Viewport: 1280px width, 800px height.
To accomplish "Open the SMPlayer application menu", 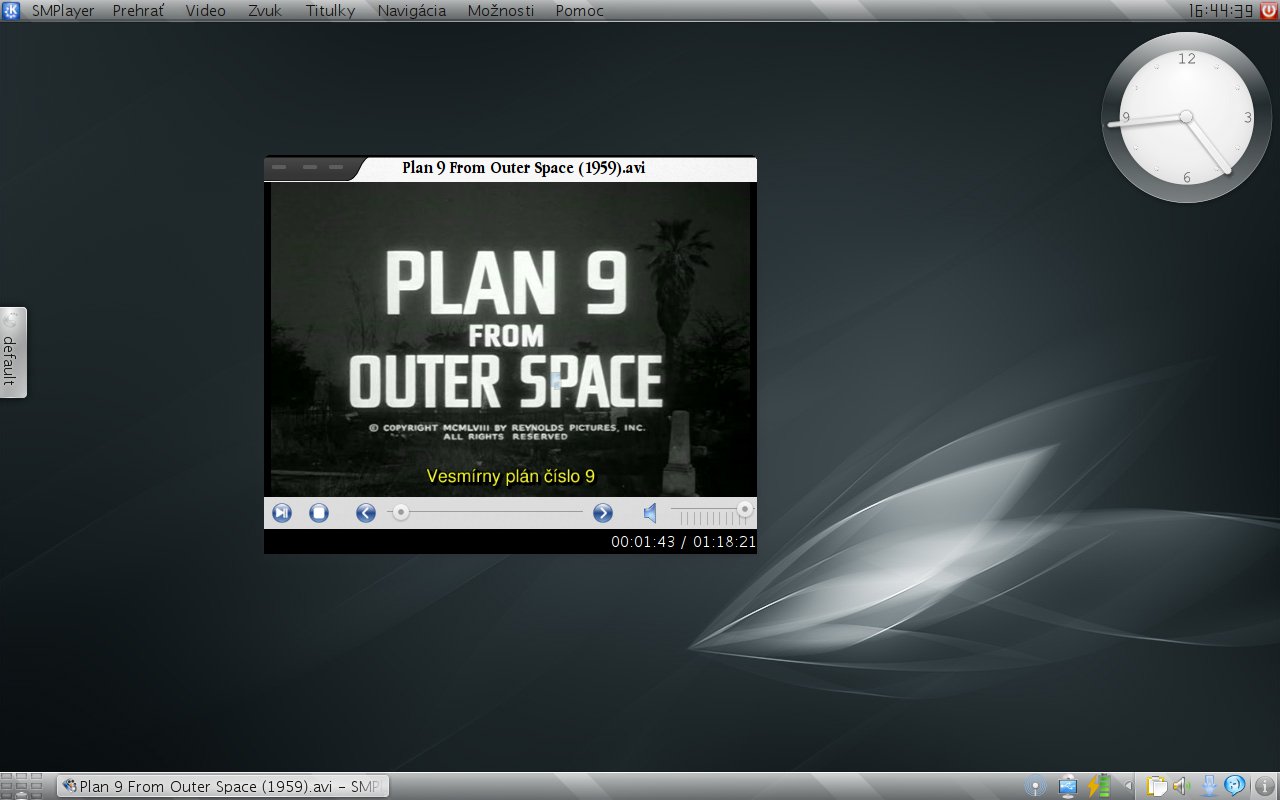I will point(63,11).
